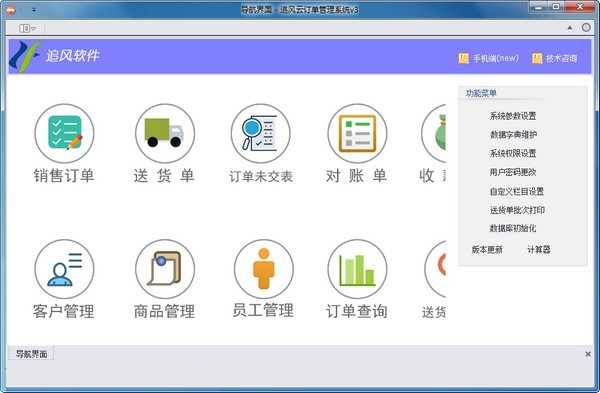Open 技术咨询 link
Screen dimensions: 600x393
click(561, 58)
